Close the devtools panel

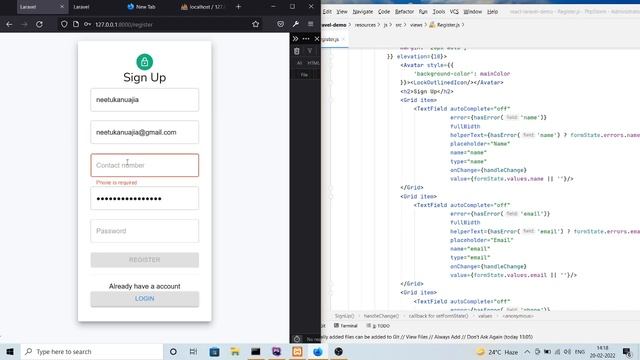[317, 39]
